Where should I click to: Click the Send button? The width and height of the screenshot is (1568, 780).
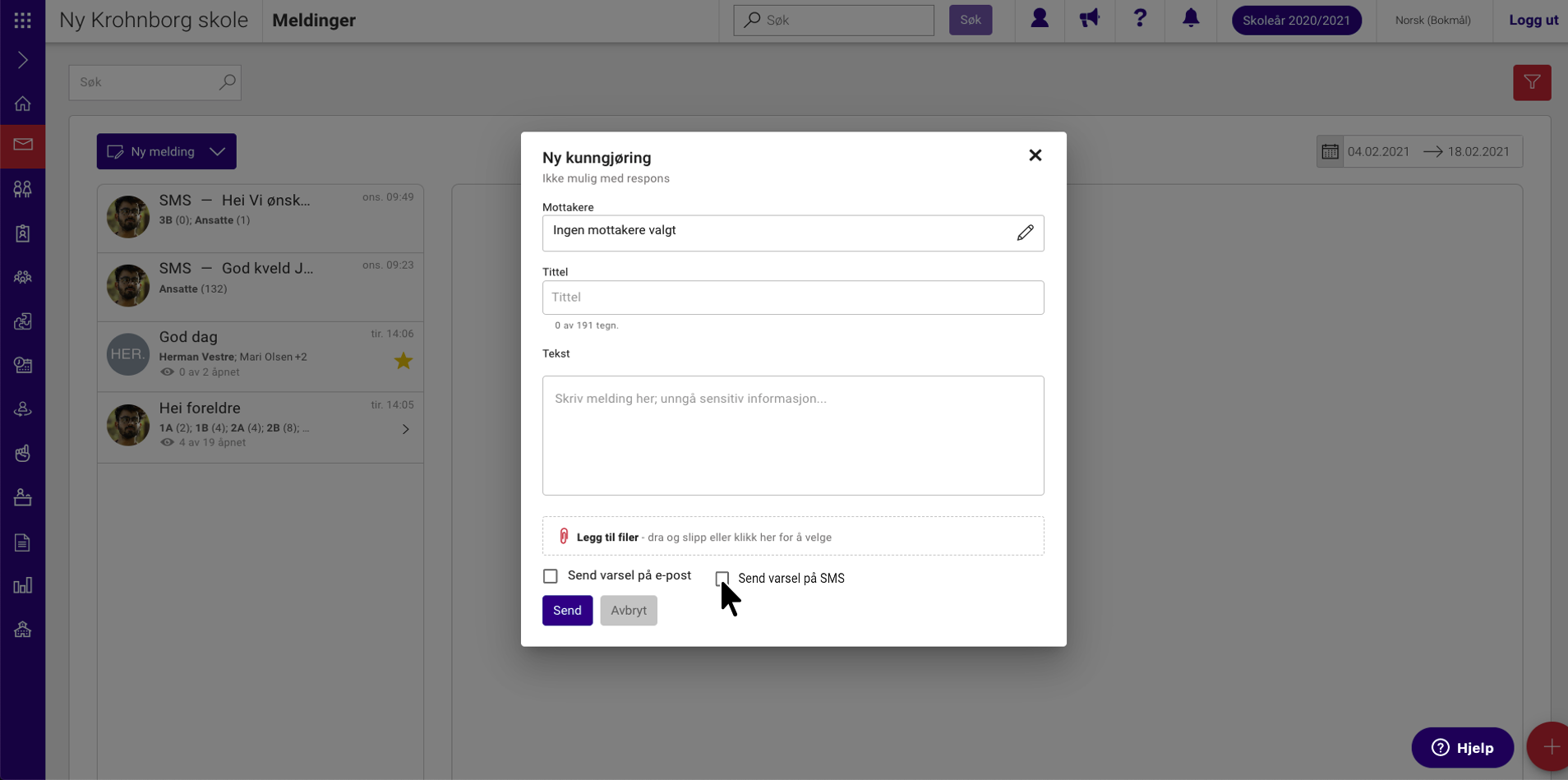point(567,611)
